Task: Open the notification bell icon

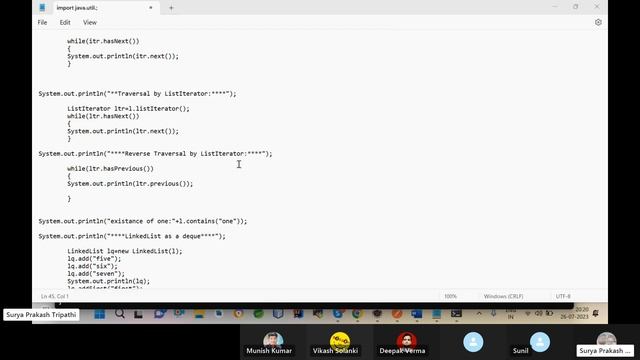Action: pyautogui.click(x=596, y=313)
